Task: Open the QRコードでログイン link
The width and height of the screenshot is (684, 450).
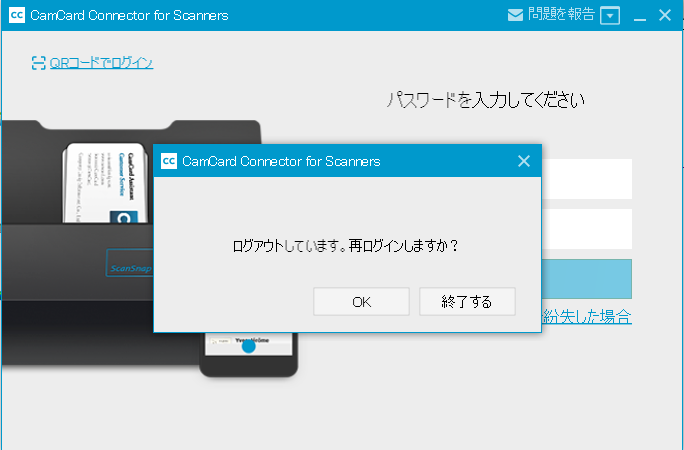Action: pyautogui.click(x=101, y=63)
